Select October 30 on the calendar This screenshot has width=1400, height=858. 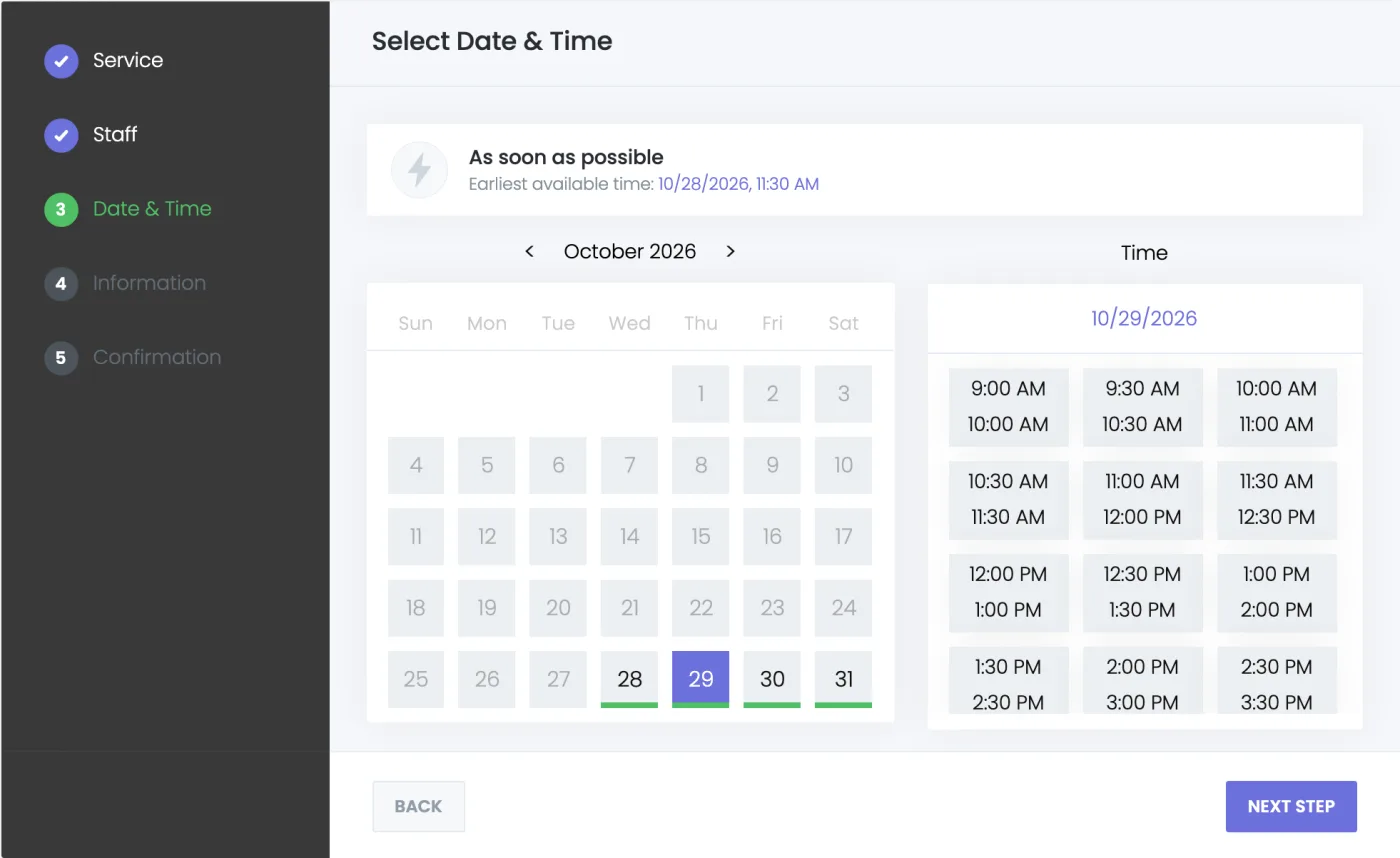click(x=772, y=680)
